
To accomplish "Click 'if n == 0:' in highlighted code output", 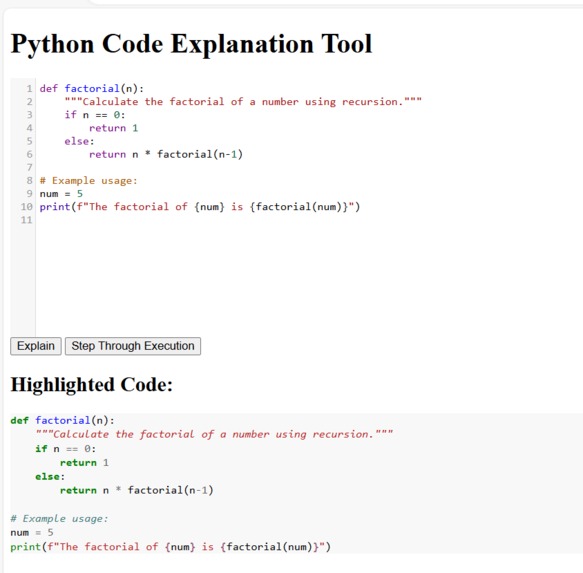I will click(65, 449).
